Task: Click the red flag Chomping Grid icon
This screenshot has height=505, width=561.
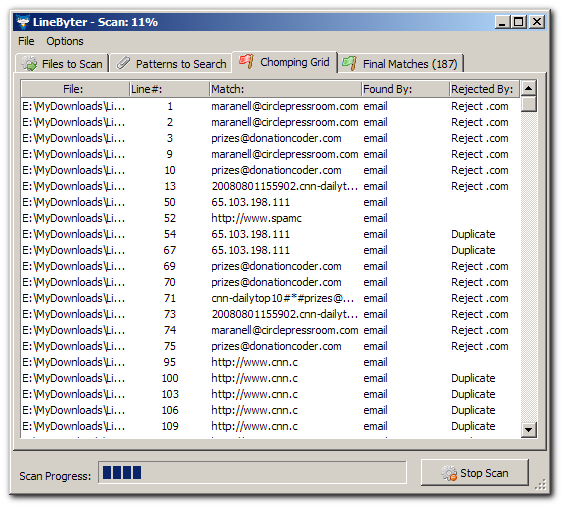Action: [x=246, y=61]
